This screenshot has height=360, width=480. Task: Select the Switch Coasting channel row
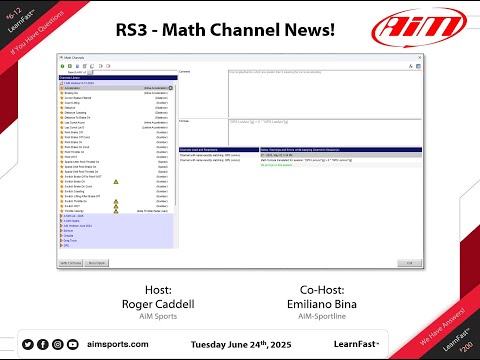pos(117,191)
